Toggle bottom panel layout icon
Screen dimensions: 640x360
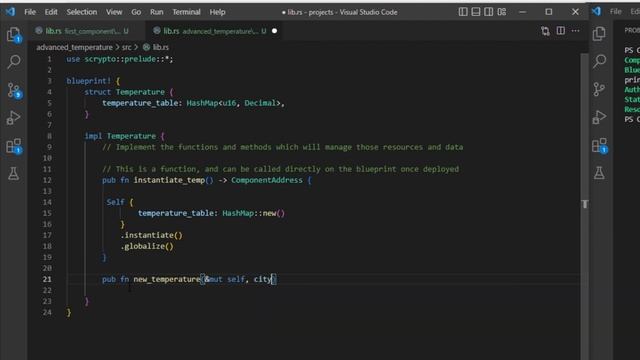(x=476, y=12)
